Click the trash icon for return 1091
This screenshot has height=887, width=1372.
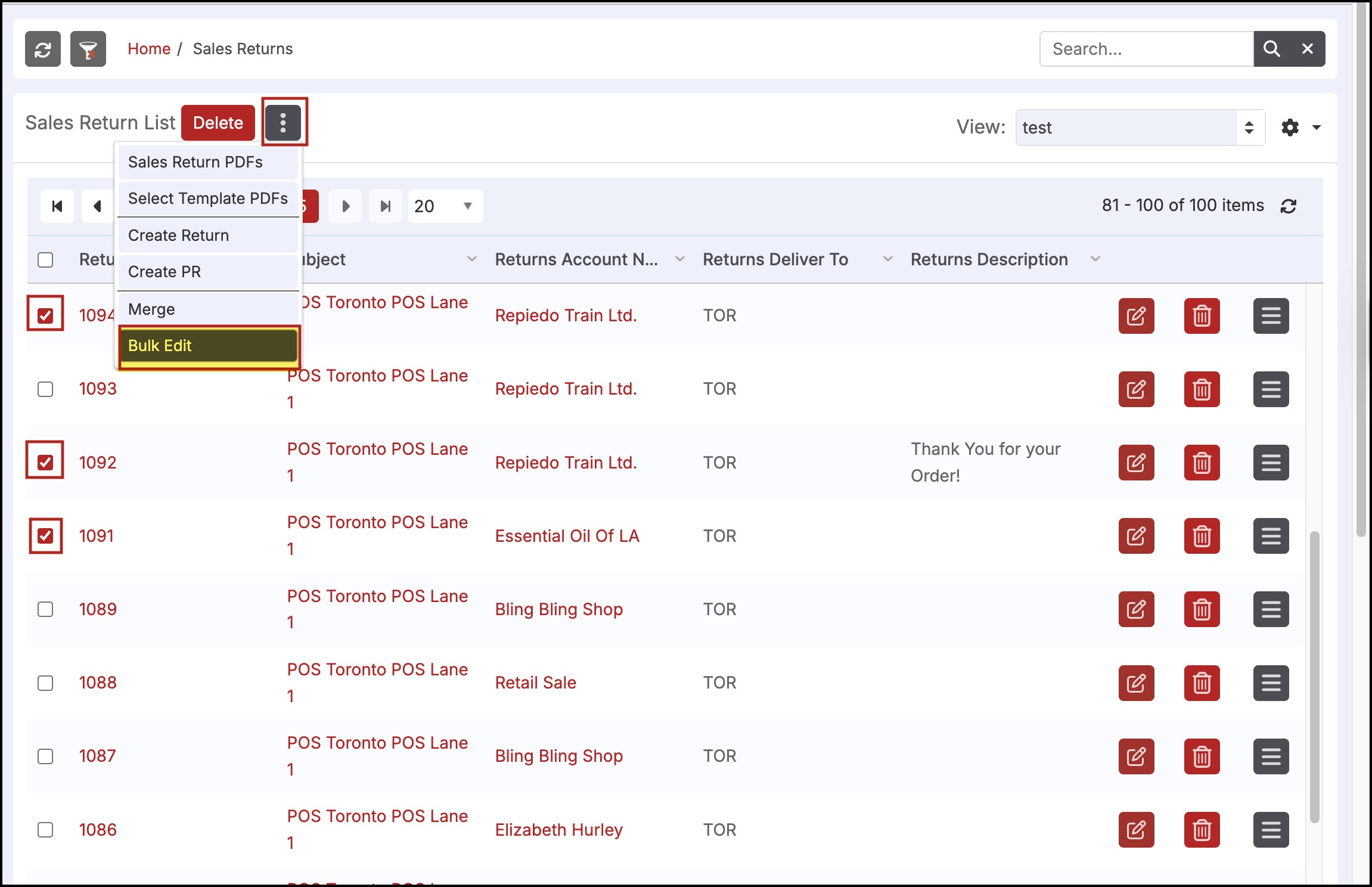(x=1202, y=536)
